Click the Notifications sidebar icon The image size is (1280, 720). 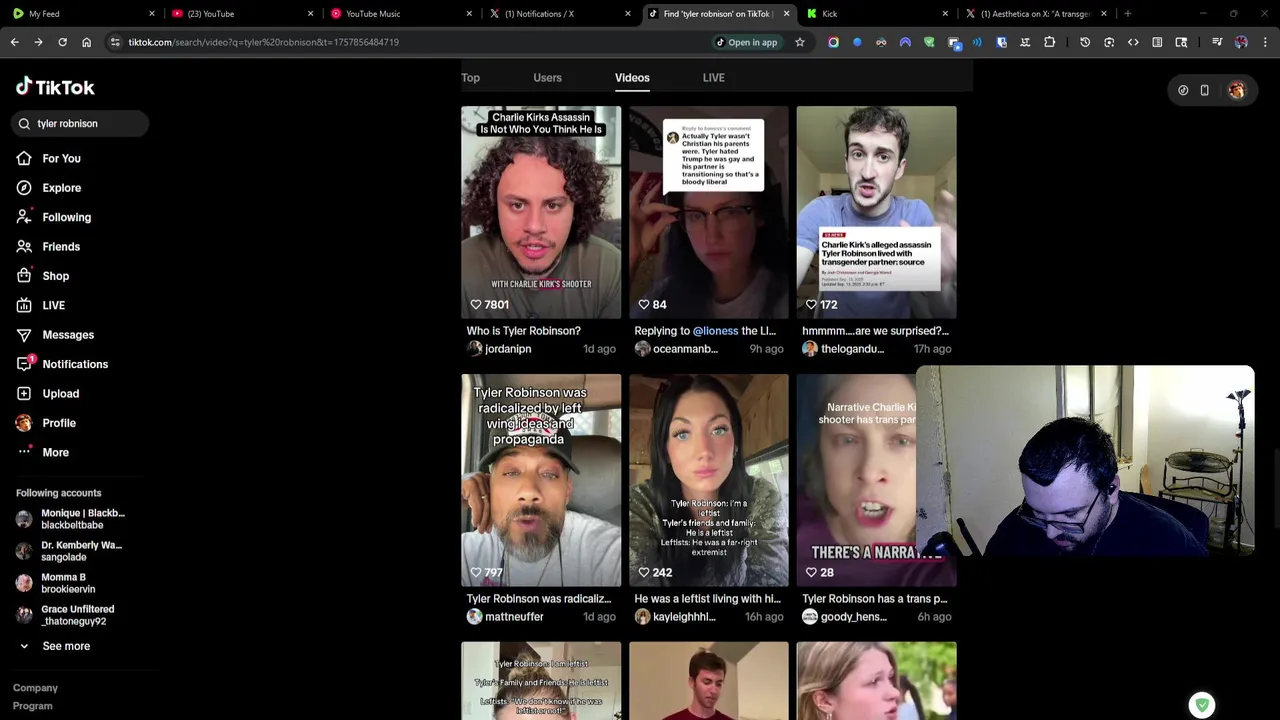[24, 364]
